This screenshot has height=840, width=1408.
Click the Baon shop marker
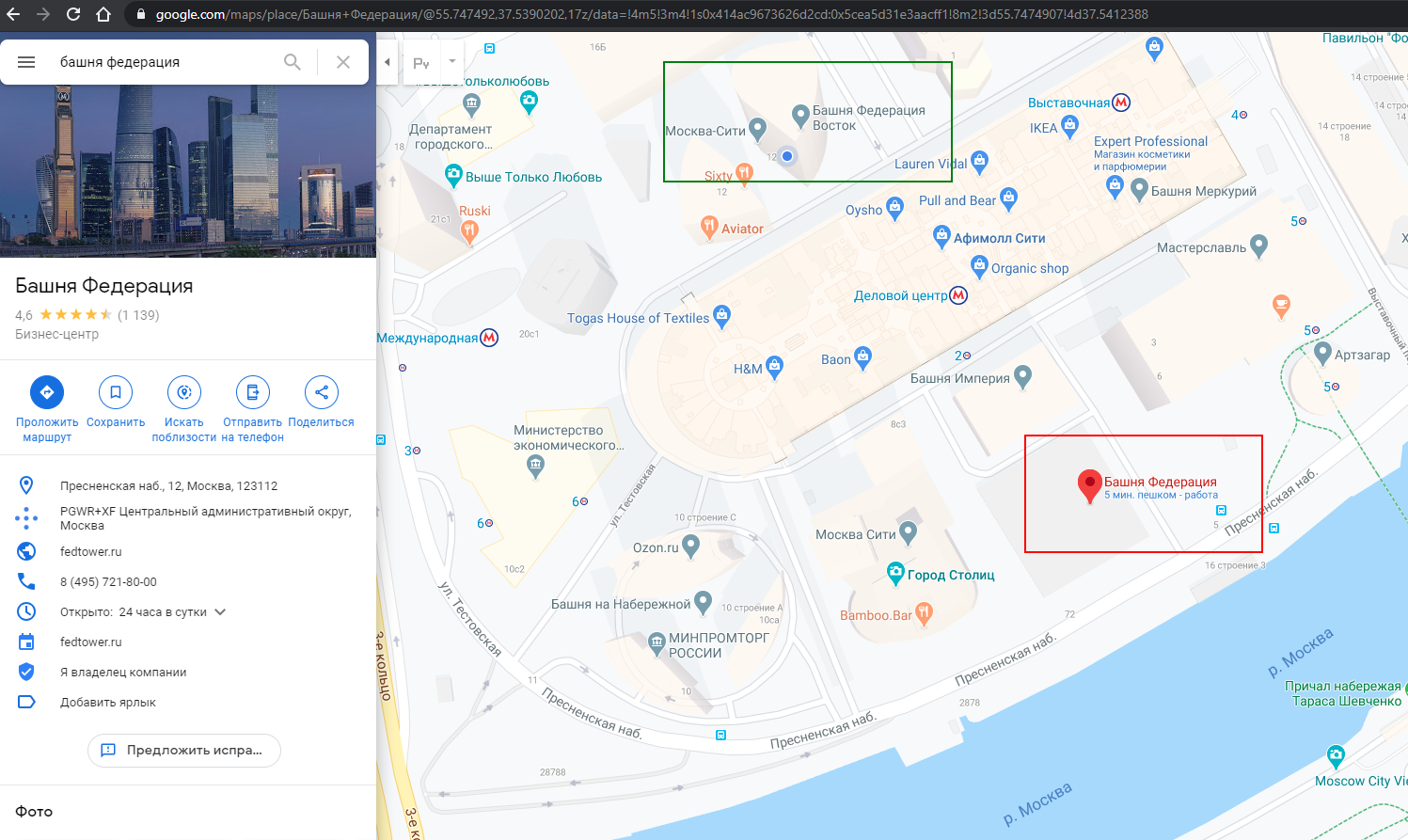862,358
